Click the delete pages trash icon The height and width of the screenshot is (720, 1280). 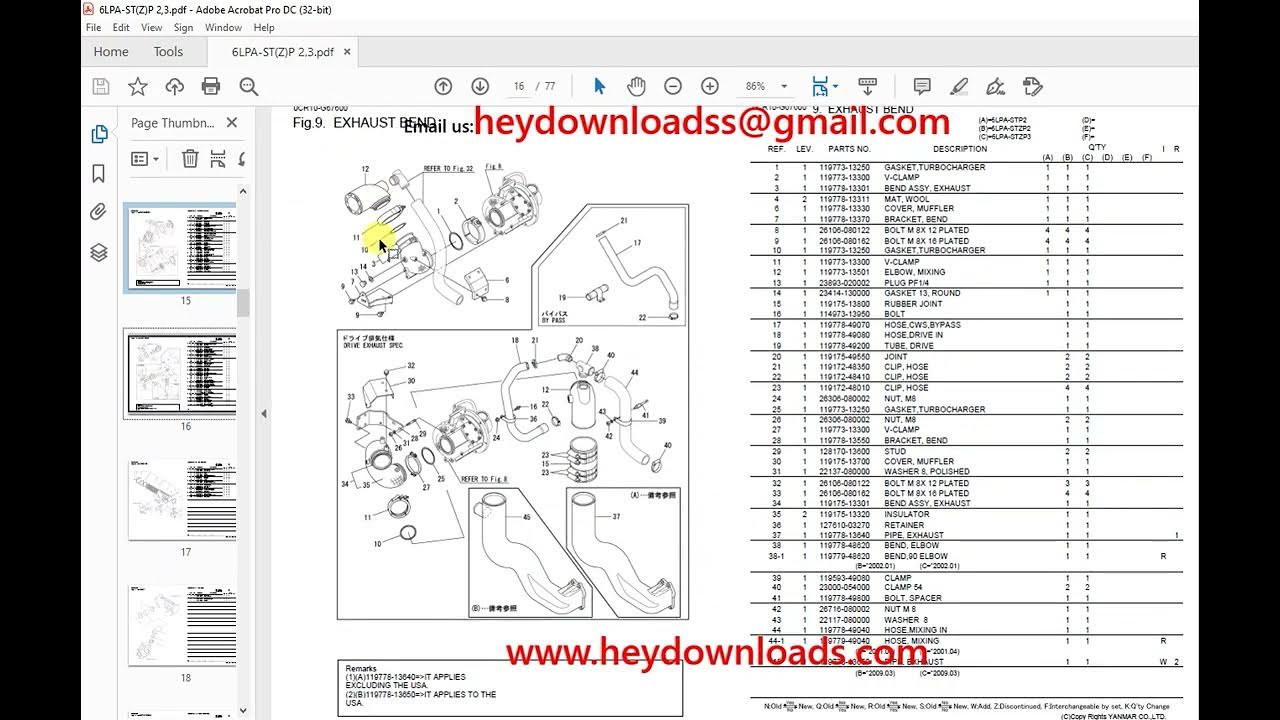(x=190, y=158)
